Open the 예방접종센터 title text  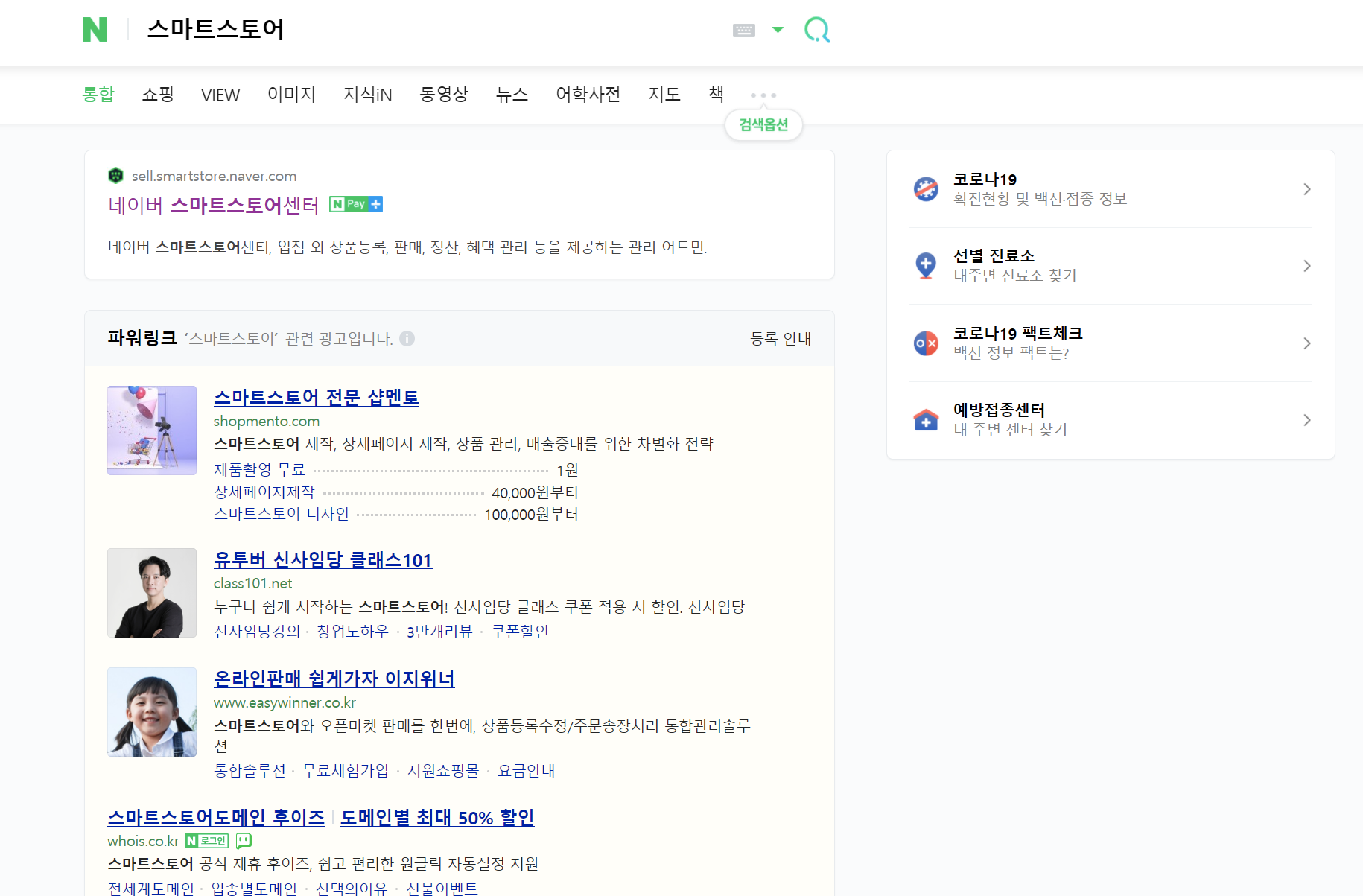(x=1000, y=410)
